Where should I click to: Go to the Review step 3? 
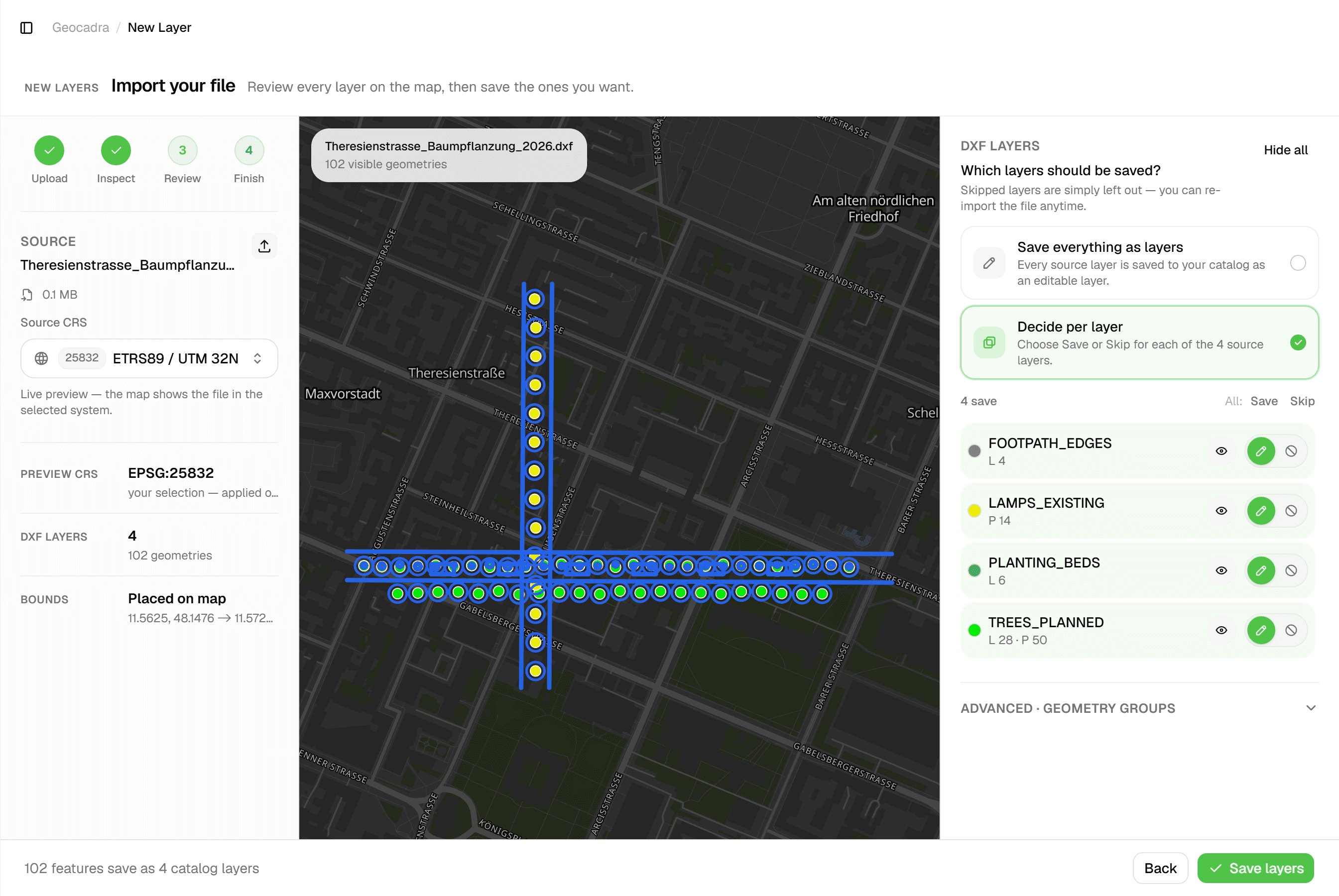pyautogui.click(x=182, y=150)
